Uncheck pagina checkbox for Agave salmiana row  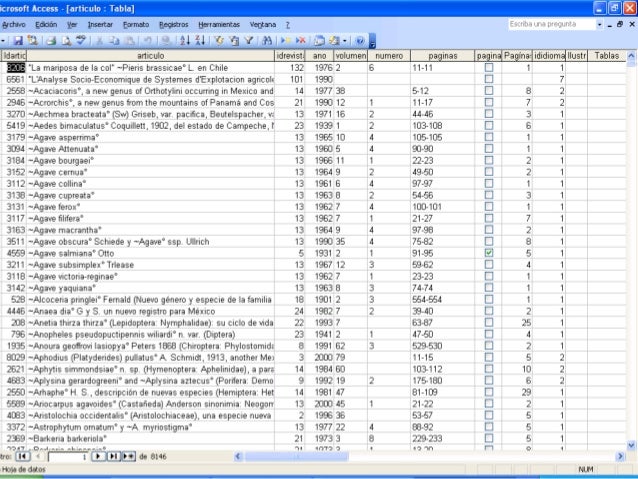(488, 254)
